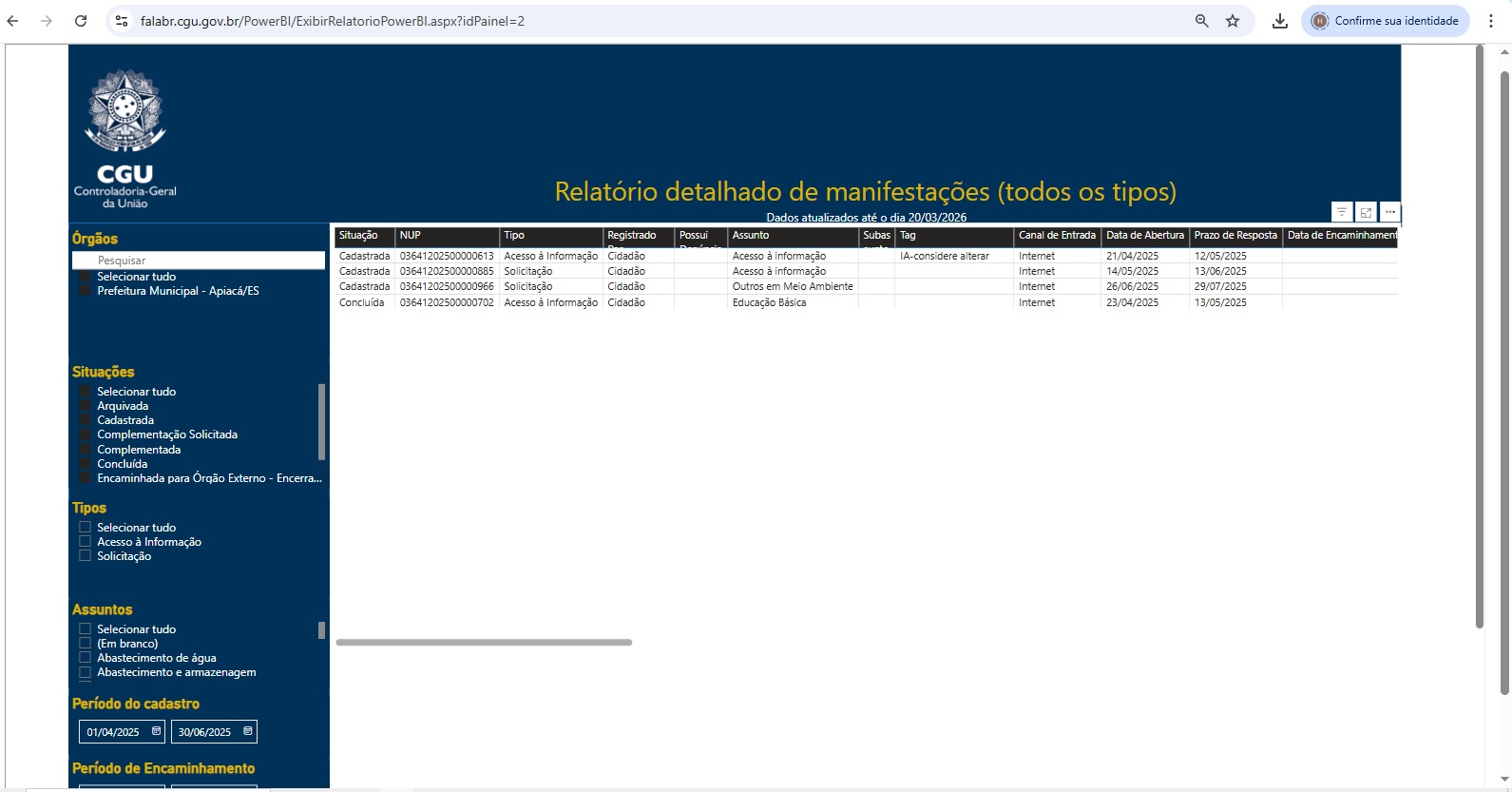Check 'Encaminhada para Órgão Externo' situation
This screenshot has width=1512, height=792.
86,478
